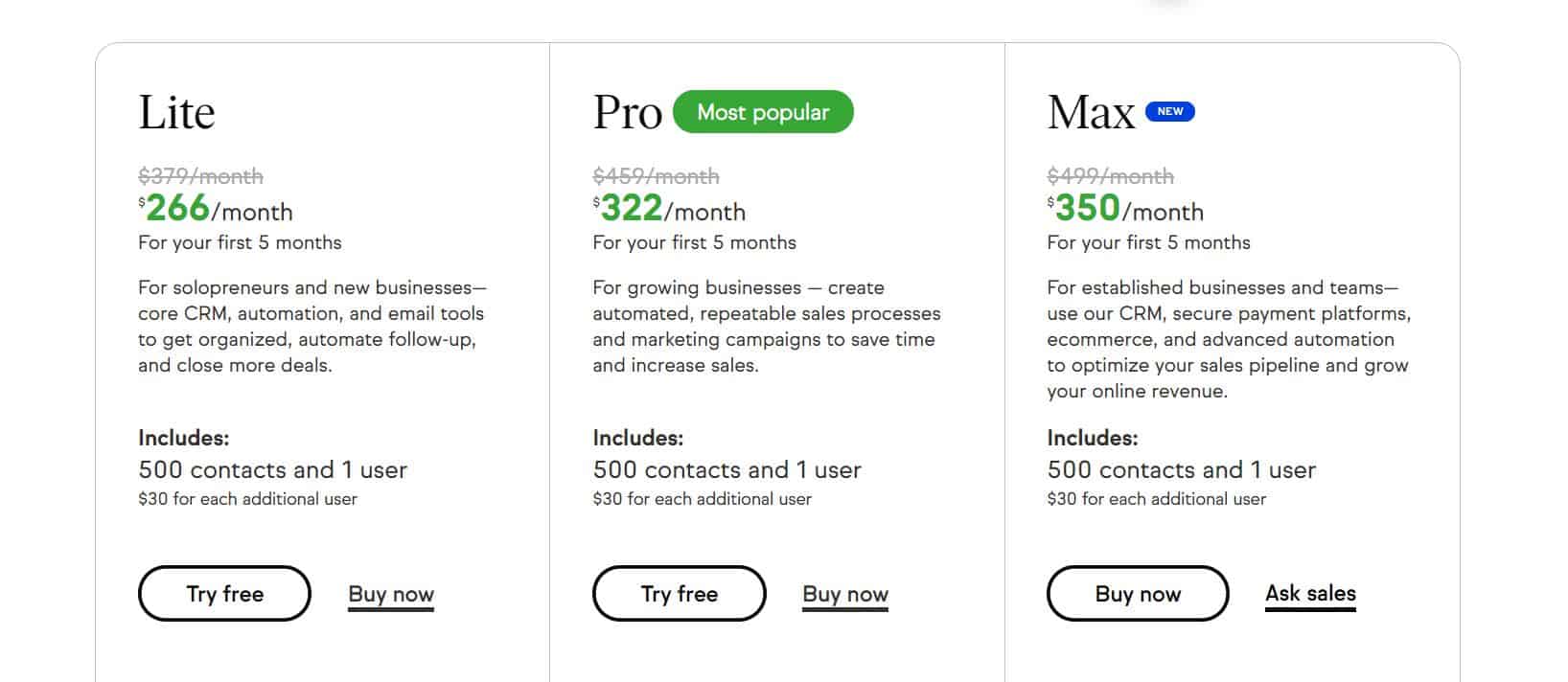Click Lite's $30 for each additional user text
The image size is (1568, 682).
click(x=248, y=499)
